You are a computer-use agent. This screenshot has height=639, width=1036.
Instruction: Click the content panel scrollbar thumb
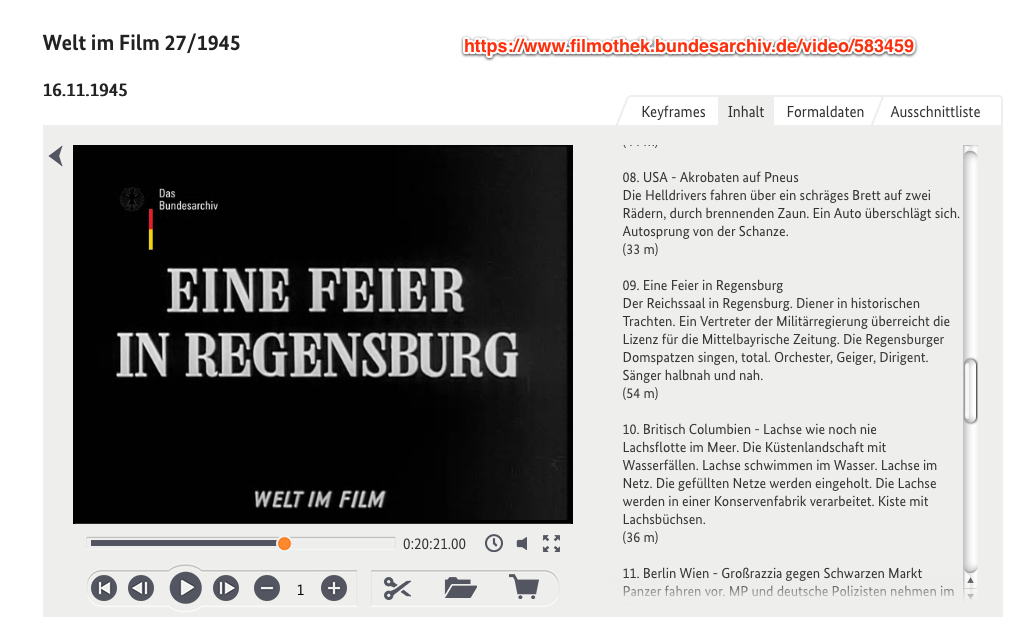pos(970,390)
